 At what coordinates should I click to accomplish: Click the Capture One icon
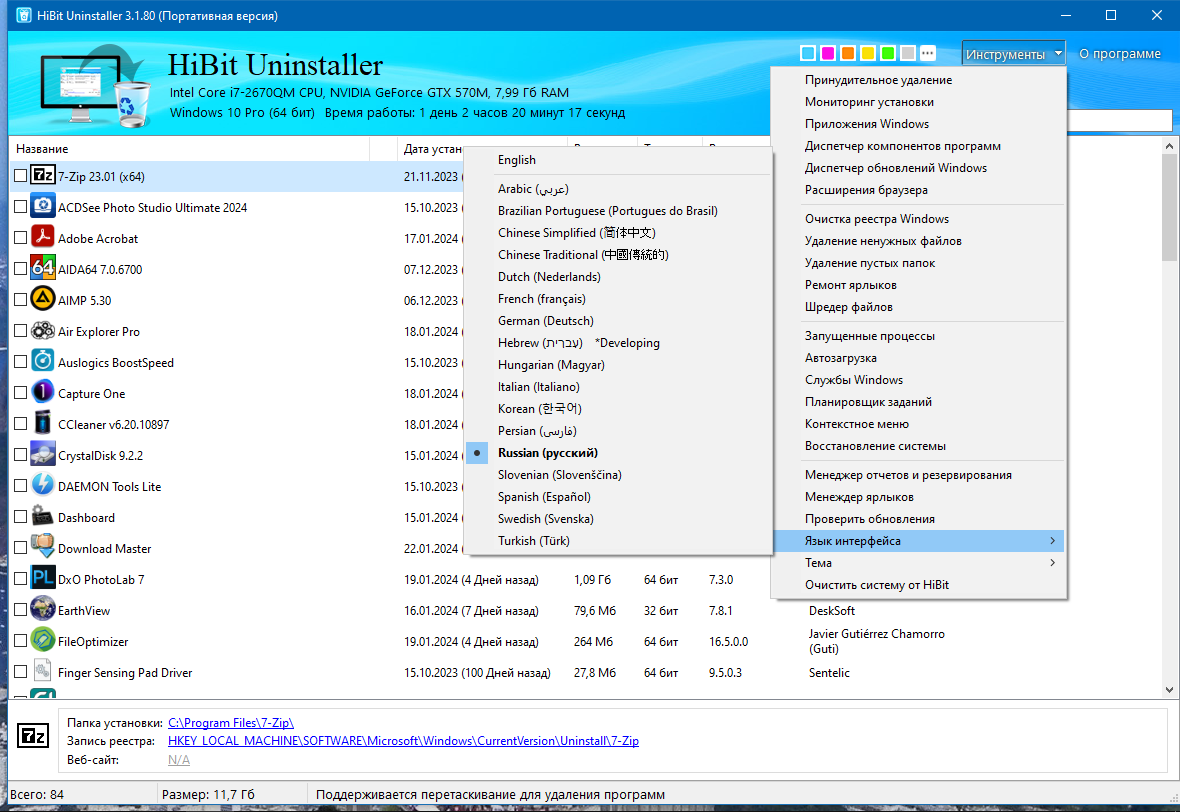43,393
